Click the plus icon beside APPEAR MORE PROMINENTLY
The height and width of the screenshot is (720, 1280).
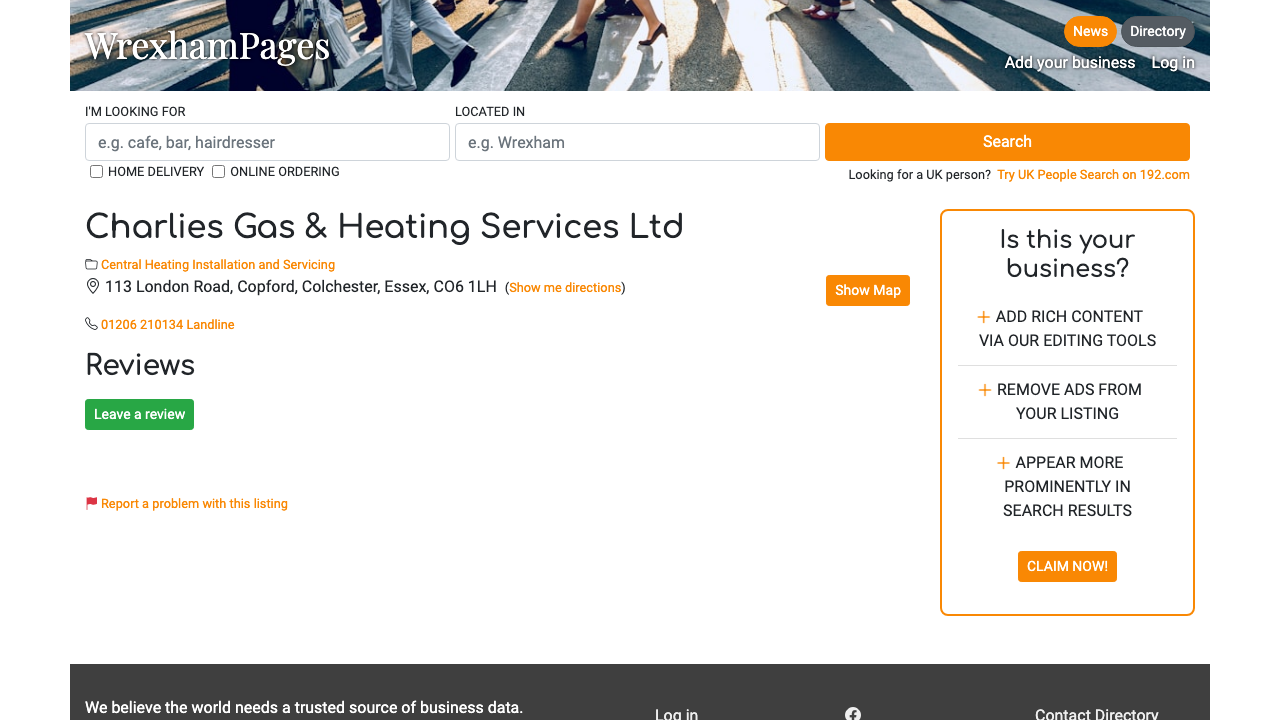pyautogui.click(x=1002, y=462)
